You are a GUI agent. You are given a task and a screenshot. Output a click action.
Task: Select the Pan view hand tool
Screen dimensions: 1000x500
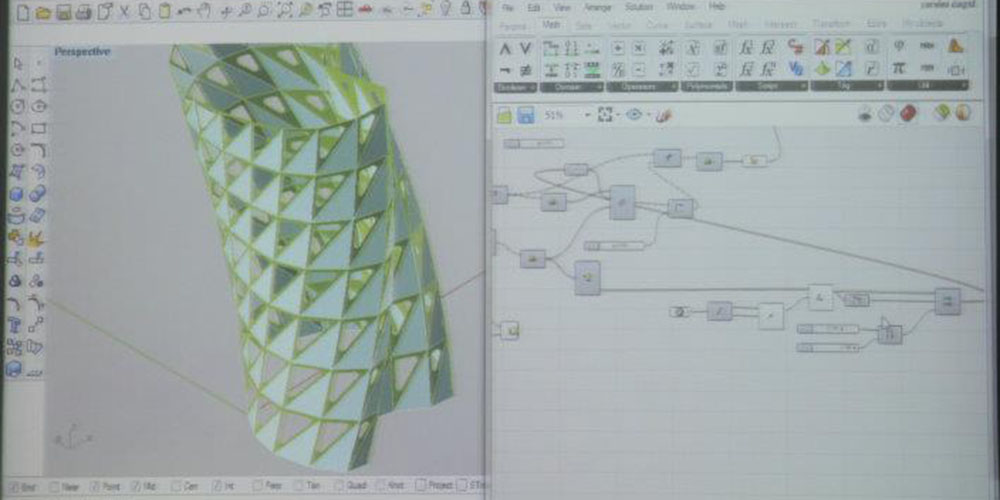tap(205, 12)
